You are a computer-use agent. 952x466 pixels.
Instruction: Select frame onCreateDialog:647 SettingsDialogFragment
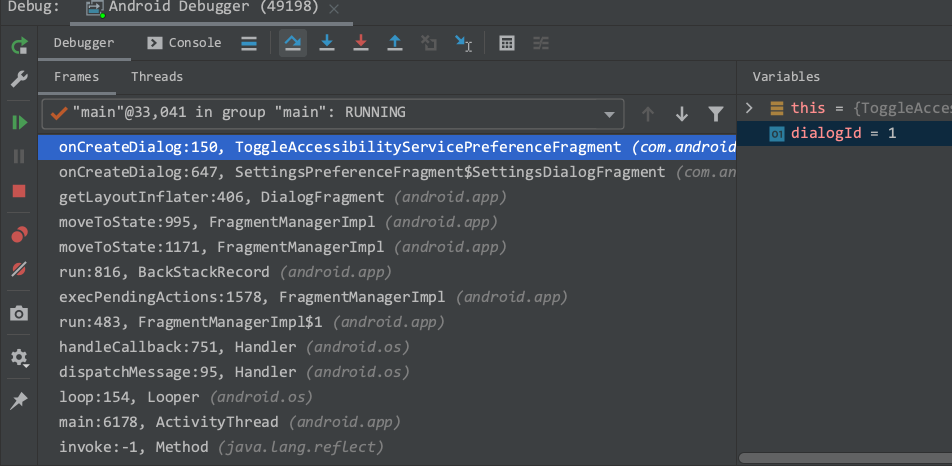coord(387,172)
